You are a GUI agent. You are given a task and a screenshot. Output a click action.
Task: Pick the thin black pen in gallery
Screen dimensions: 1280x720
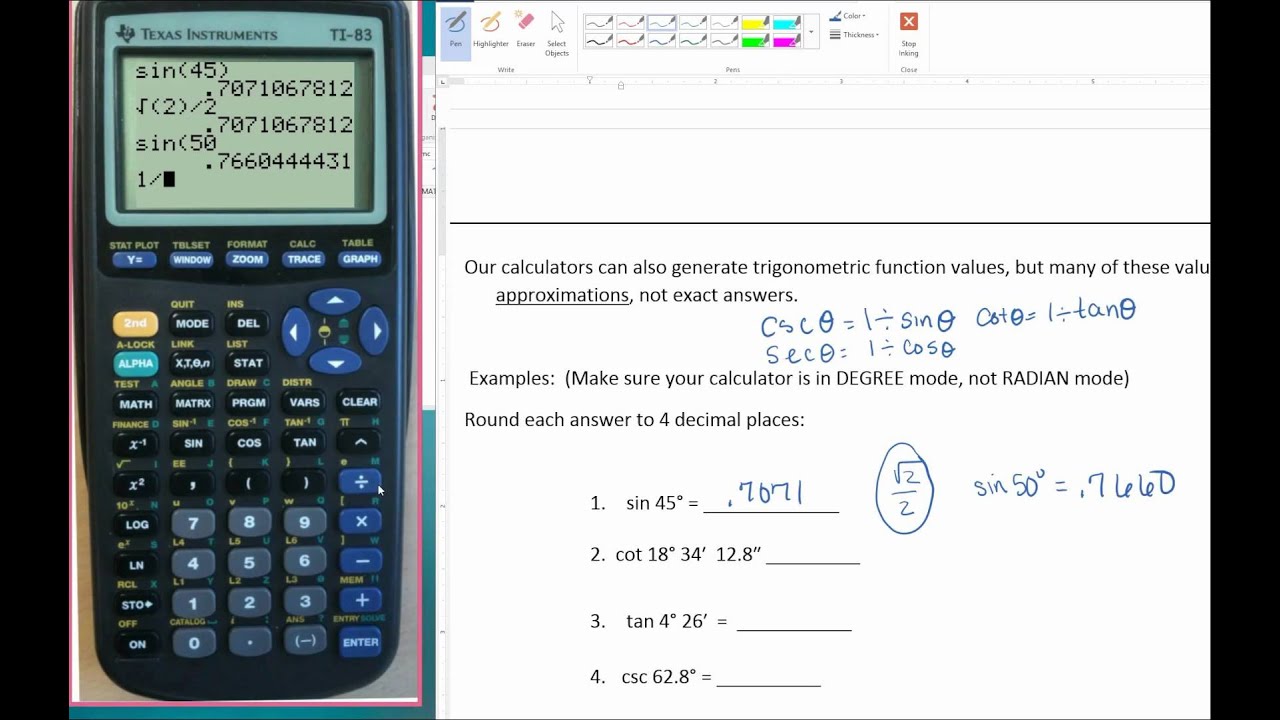pyautogui.click(x=598, y=22)
